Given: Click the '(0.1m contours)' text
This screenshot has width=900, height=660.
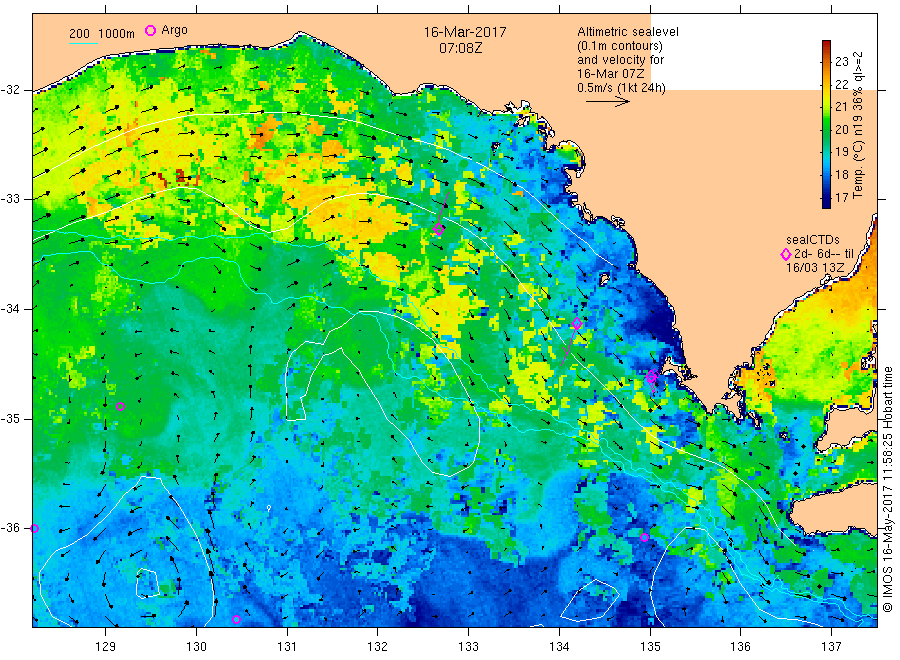Looking at the screenshot, I should pos(620,46).
